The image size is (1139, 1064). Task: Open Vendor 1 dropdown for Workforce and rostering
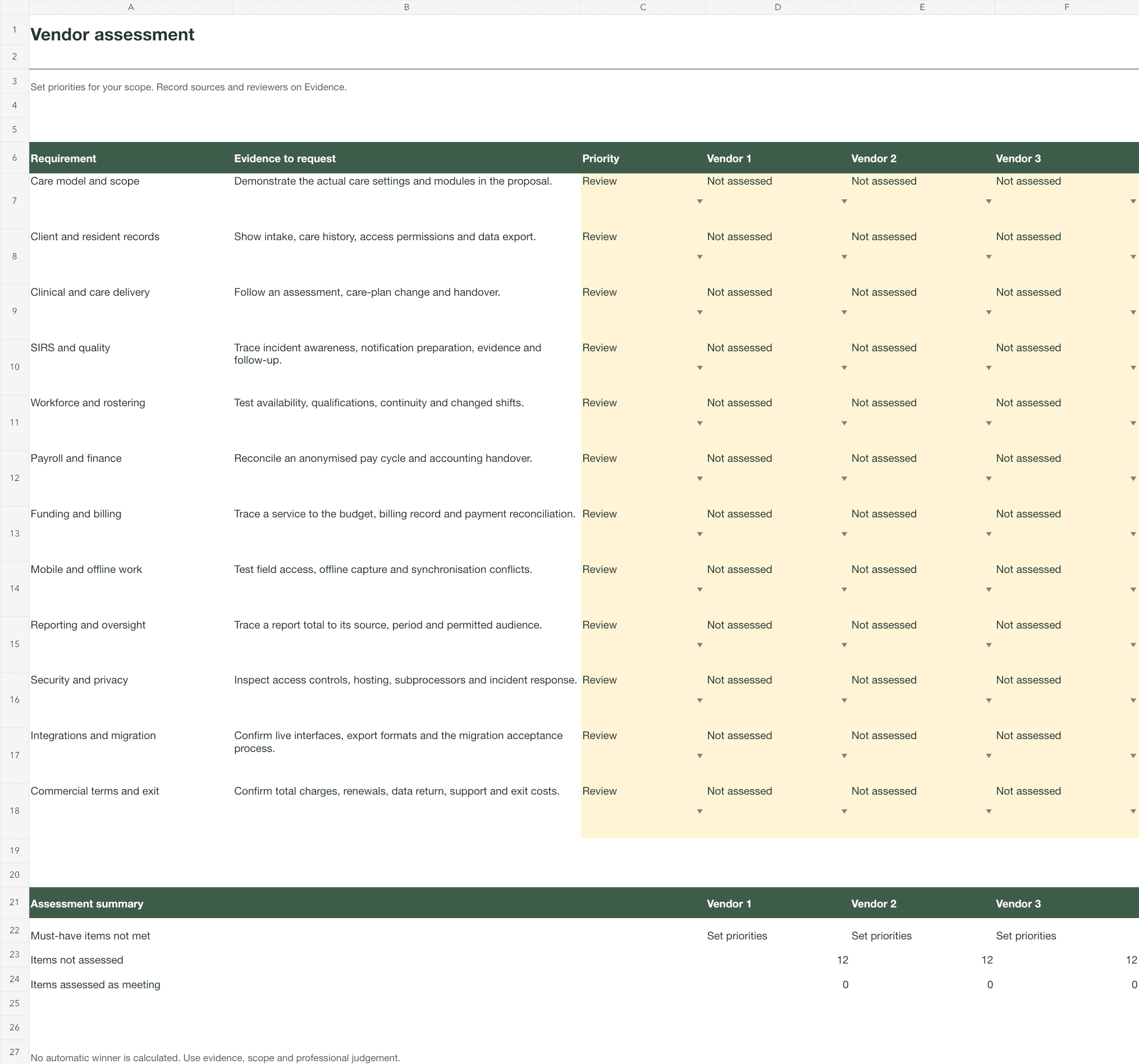click(x=843, y=423)
